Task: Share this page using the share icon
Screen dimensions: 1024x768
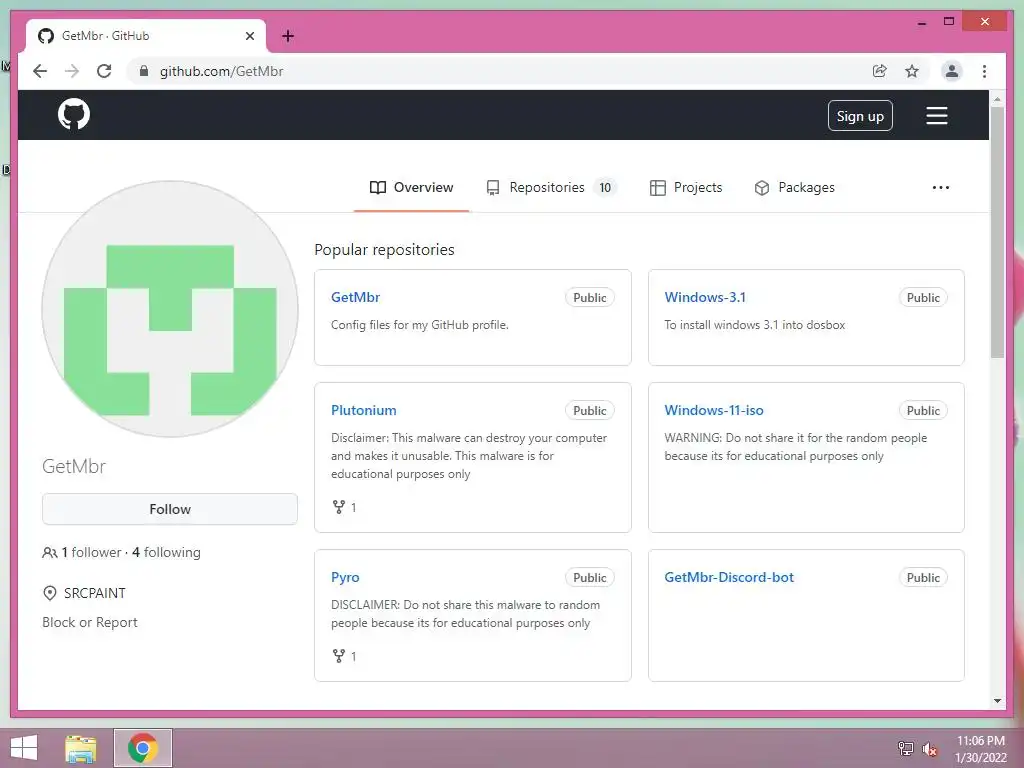Action: click(x=880, y=71)
